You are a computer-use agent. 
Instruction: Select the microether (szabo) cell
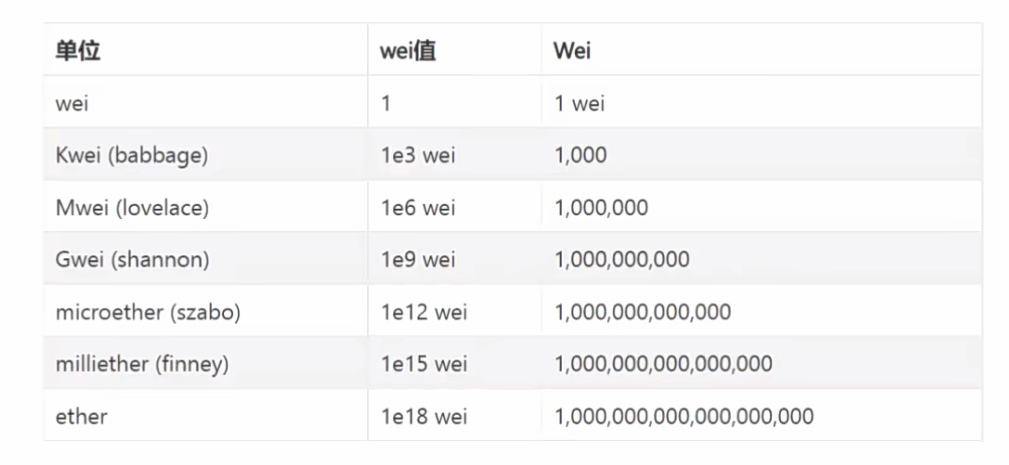(148, 312)
